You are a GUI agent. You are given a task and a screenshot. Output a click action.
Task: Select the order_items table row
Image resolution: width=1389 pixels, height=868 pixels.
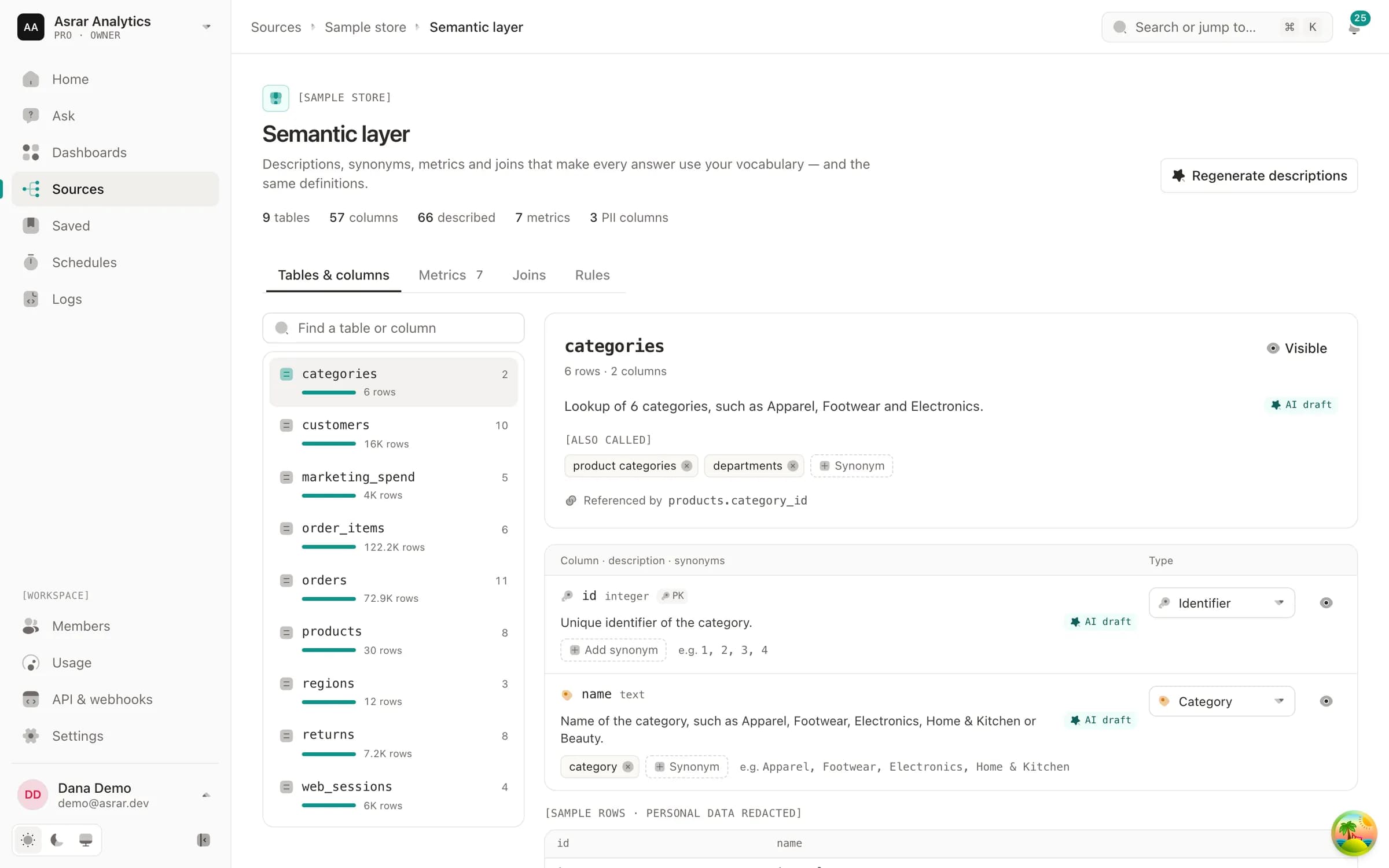394,536
